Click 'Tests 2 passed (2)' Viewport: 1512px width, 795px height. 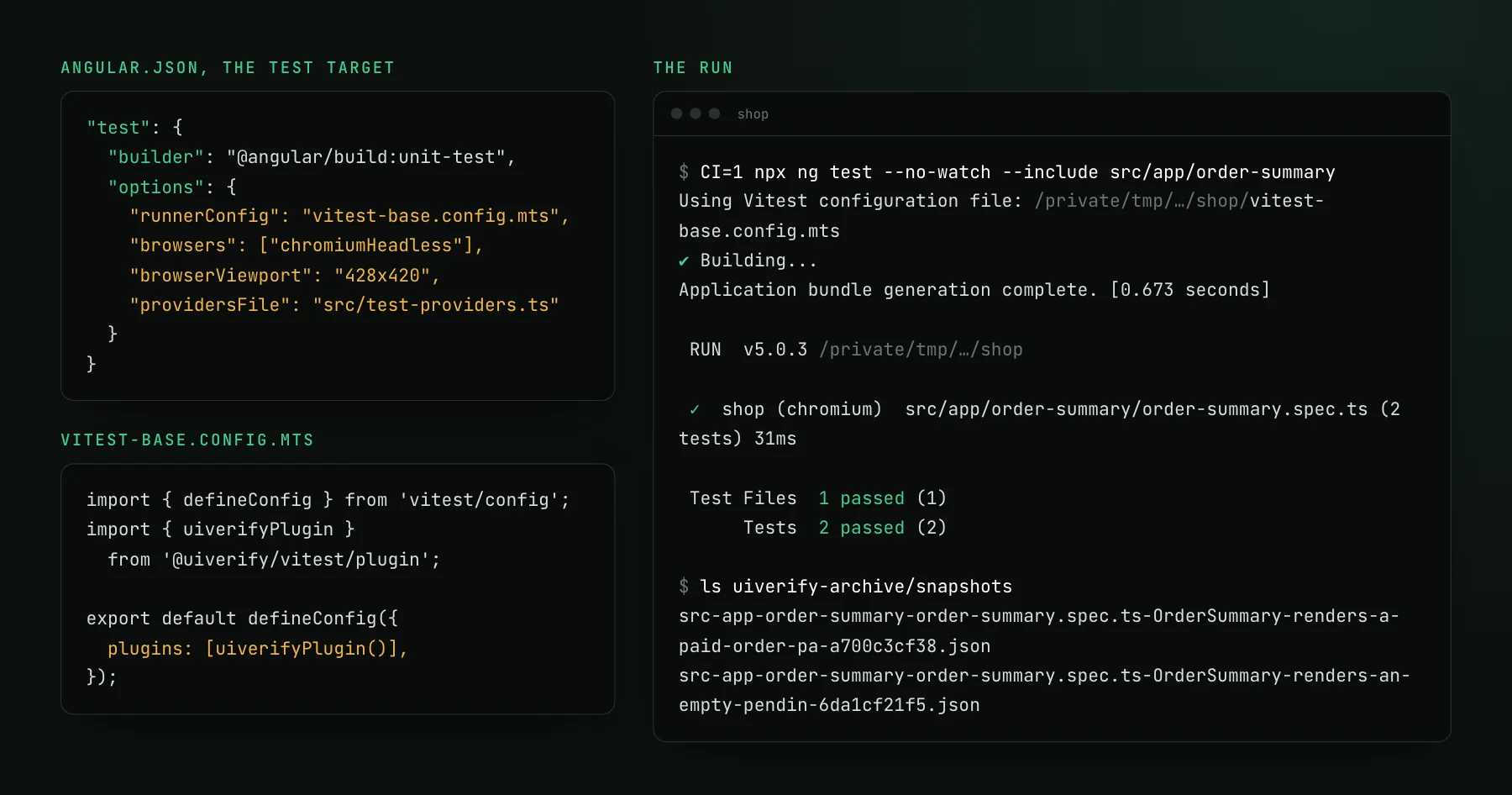(845, 528)
